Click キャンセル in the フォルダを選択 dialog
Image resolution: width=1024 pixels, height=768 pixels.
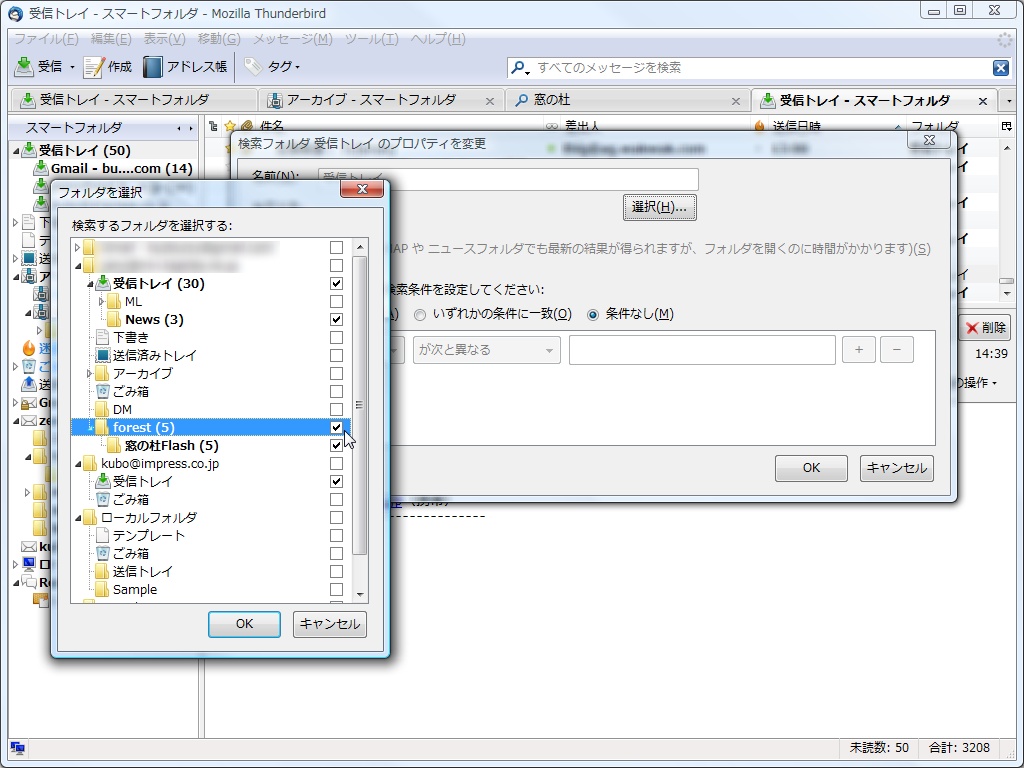tap(330, 624)
